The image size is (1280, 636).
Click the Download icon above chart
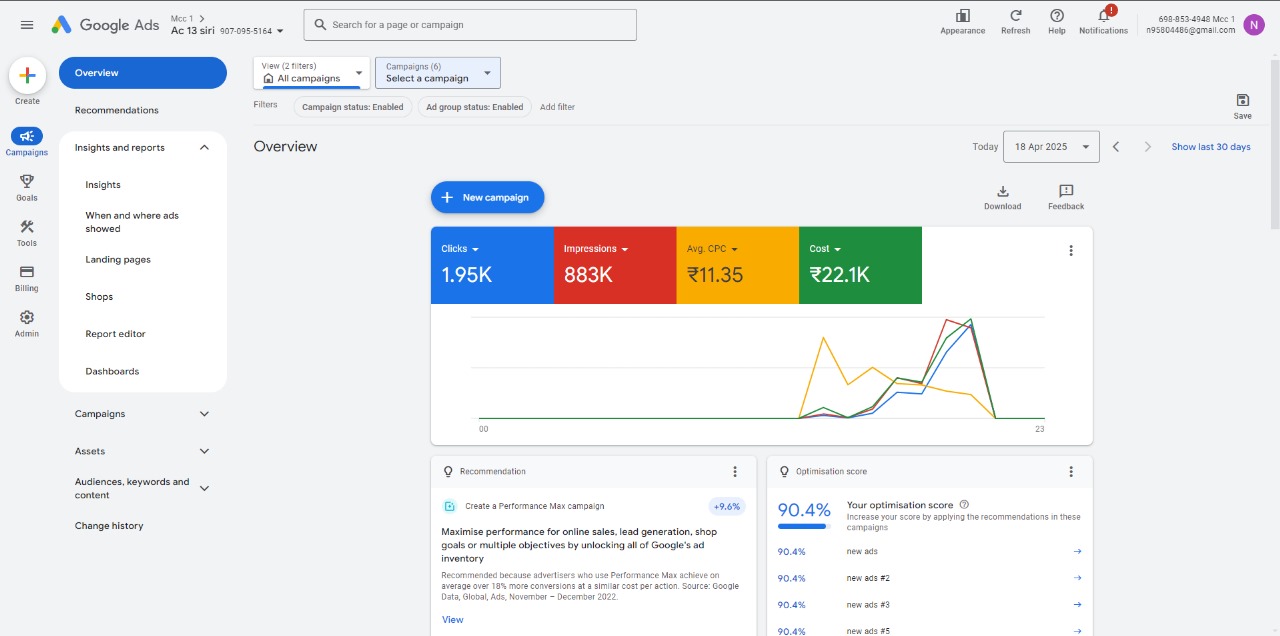point(1002,192)
